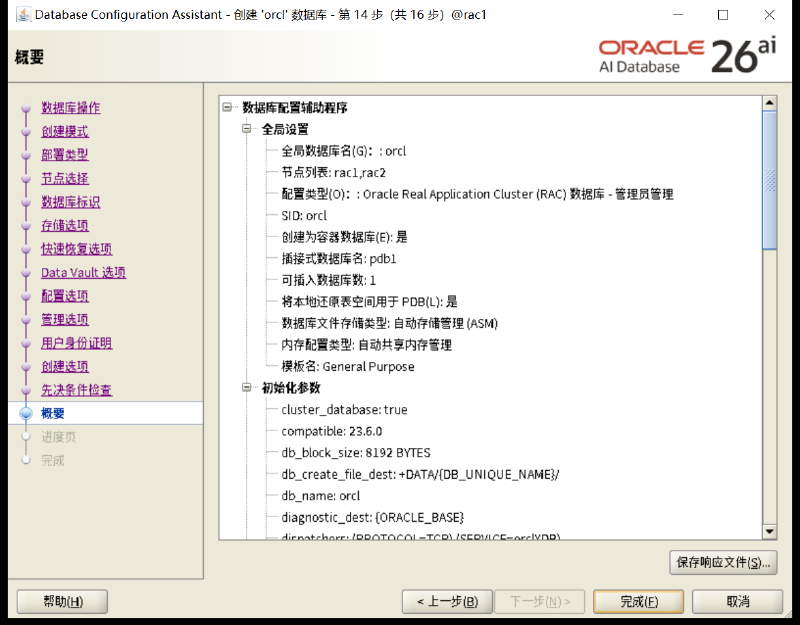The width and height of the screenshot is (800, 625).
Task: Click the step bullet beside Data Vault 选项
Action: (26, 273)
